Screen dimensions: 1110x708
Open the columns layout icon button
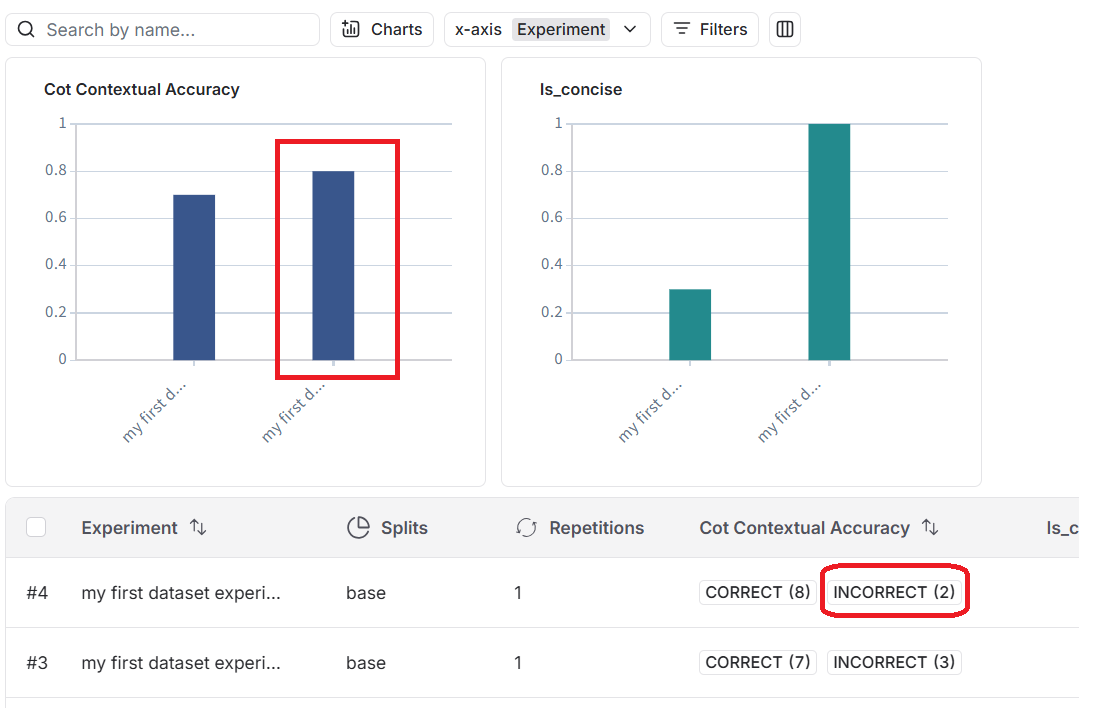tap(785, 30)
